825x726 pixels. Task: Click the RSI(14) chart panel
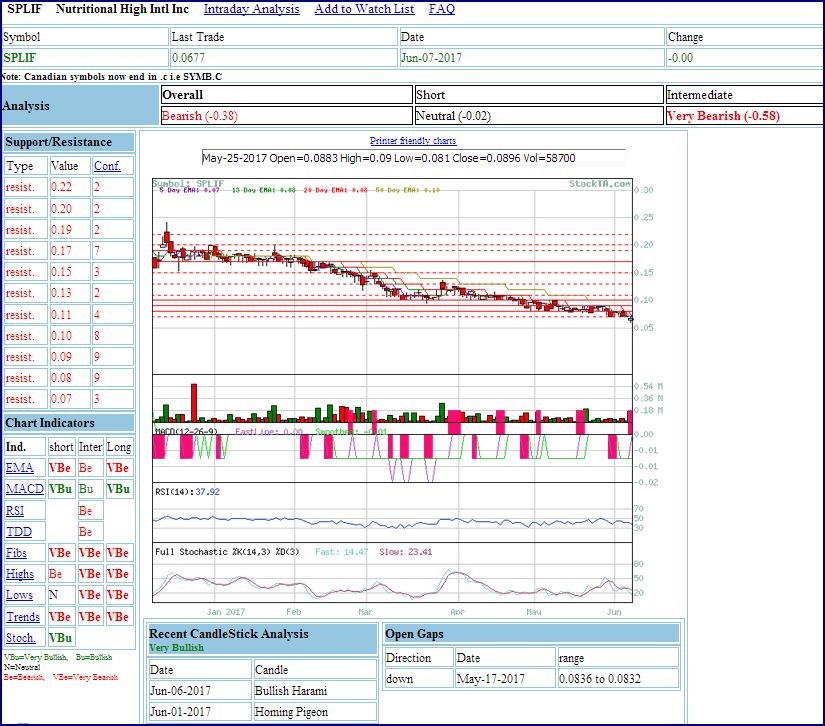pyautogui.click(x=392, y=512)
